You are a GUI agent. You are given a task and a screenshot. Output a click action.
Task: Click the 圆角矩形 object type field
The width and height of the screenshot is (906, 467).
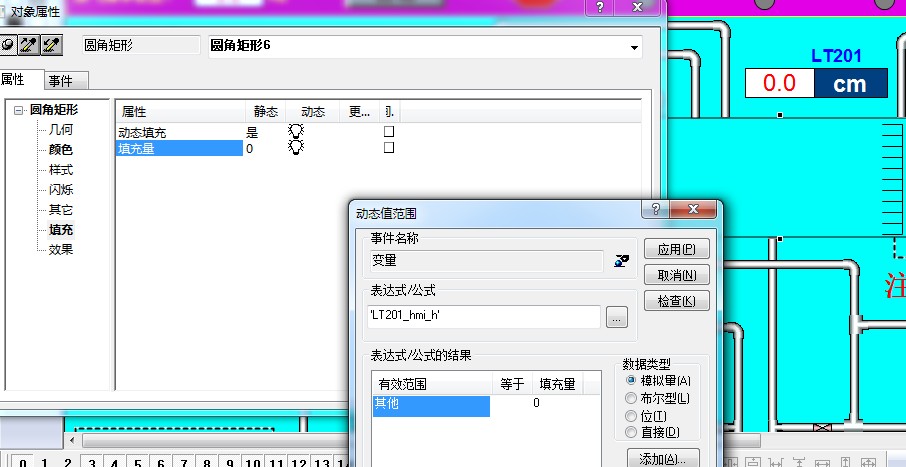(141, 46)
